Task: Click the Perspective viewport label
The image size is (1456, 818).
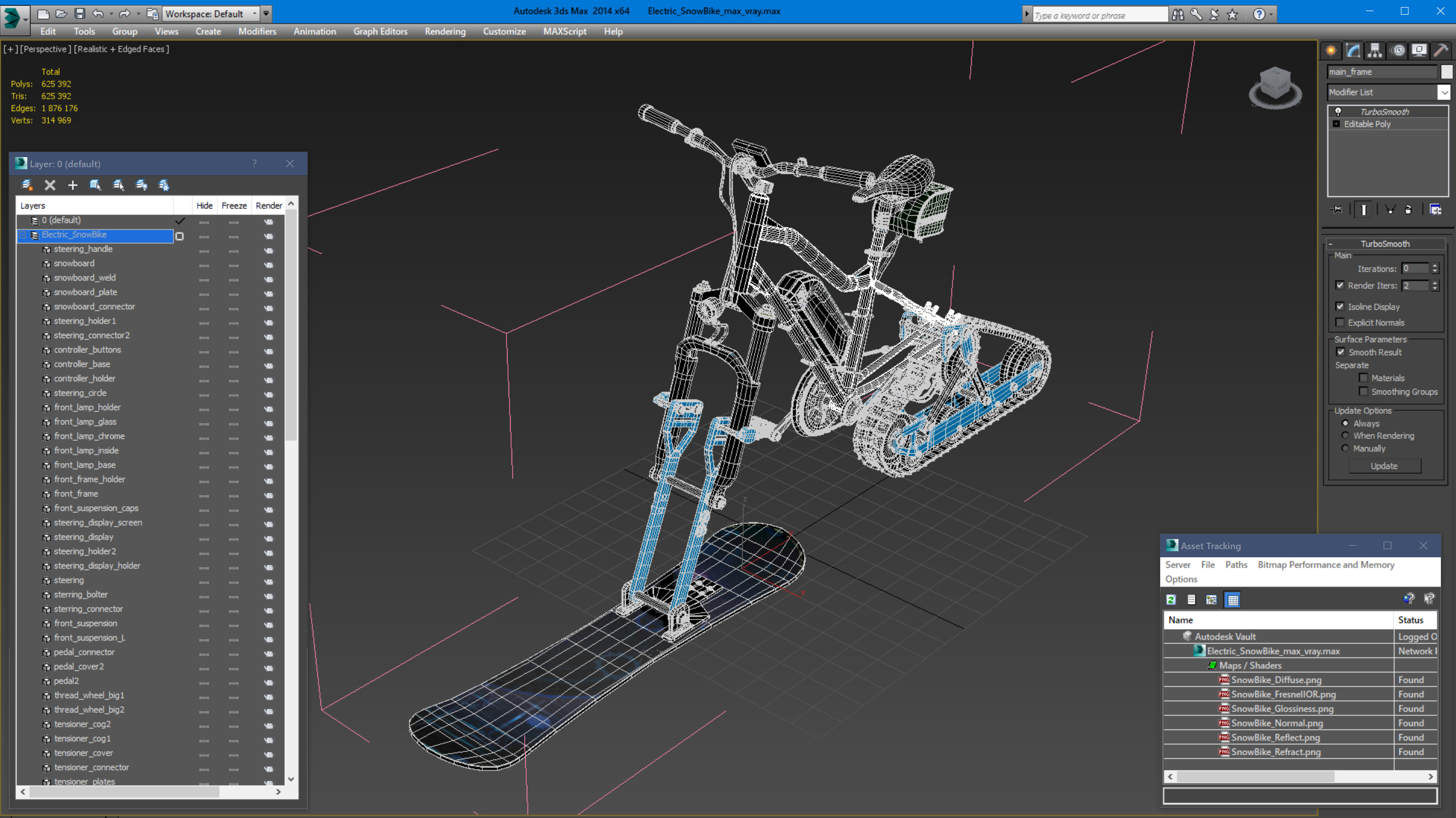Action: tap(45, 49)
